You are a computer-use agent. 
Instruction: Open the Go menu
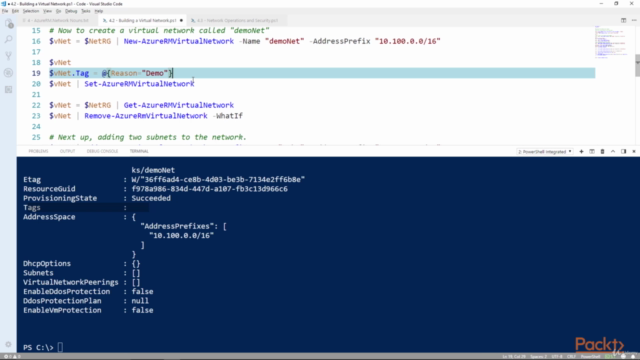58,11
